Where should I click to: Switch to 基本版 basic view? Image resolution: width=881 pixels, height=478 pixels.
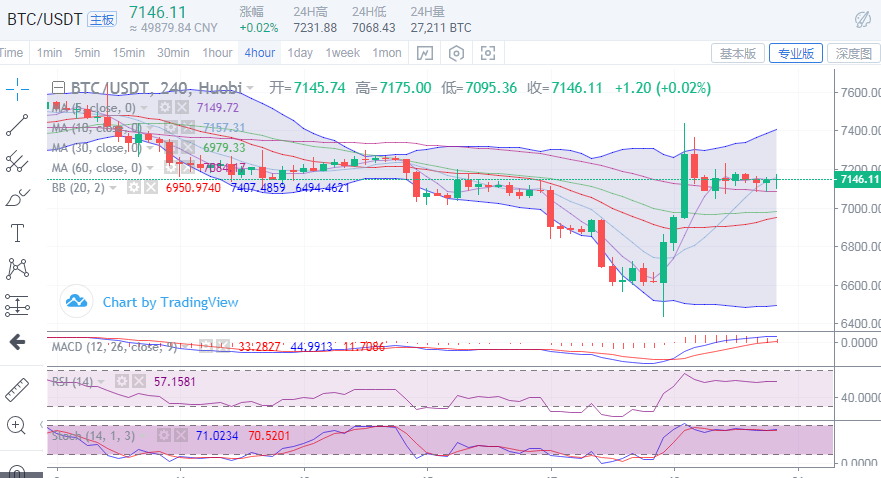click(x=738, y=53)
